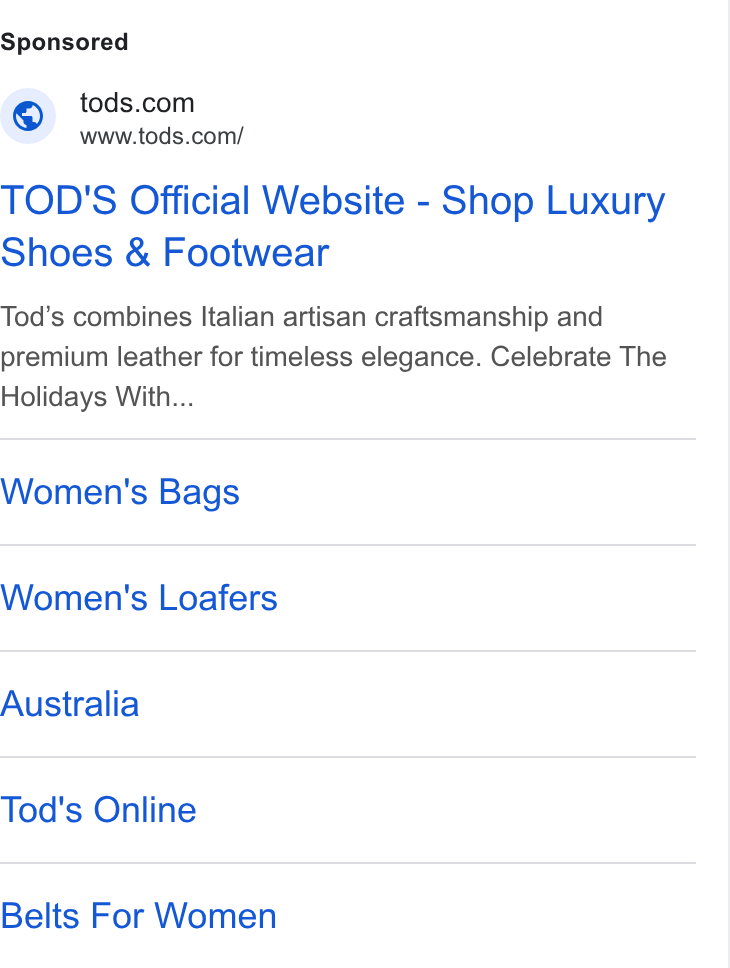The height and width of the screenshot is (968, 730).
Task: Click the tods.com site name
Action: click(x=137, y=103)
